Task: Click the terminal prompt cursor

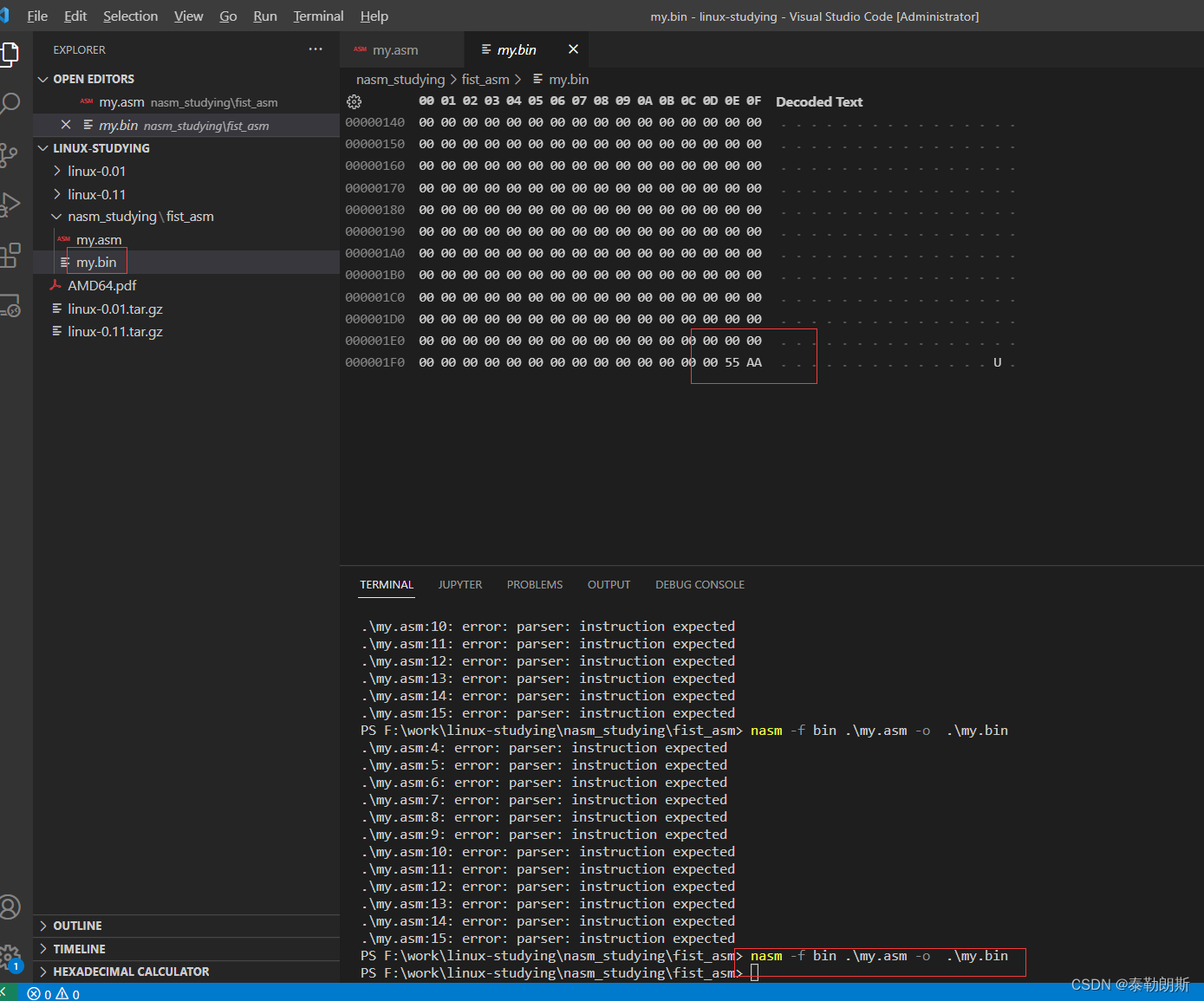Action: [x=754, y=973]
